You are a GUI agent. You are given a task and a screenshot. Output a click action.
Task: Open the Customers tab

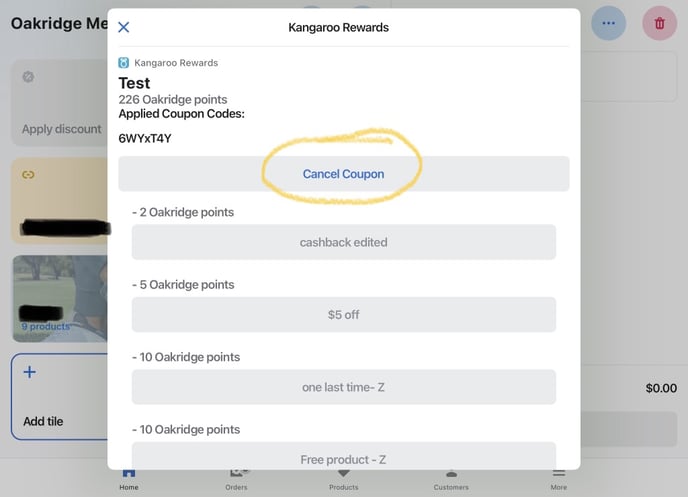[x=451, y=479]
